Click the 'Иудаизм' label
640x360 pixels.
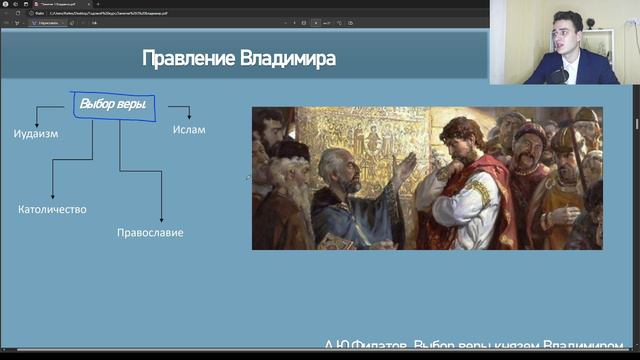pos(36,134)
